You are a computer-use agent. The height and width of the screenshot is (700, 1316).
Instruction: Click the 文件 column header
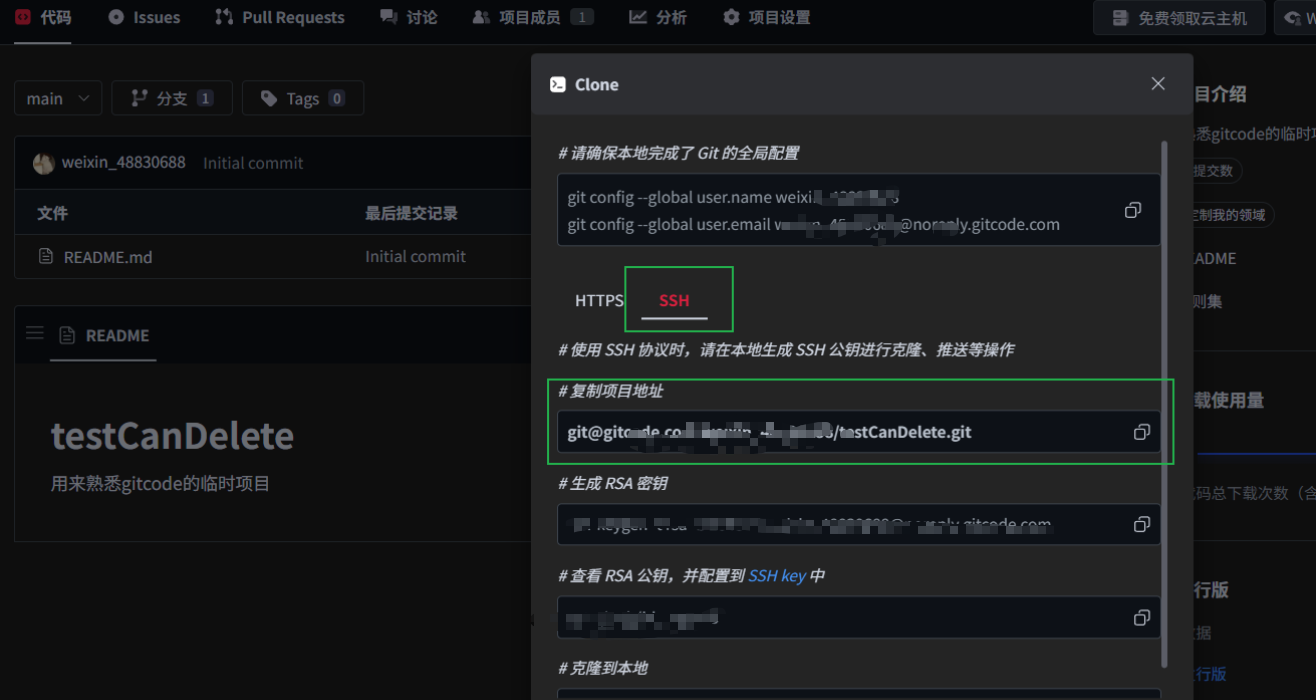tap(53, 213)
